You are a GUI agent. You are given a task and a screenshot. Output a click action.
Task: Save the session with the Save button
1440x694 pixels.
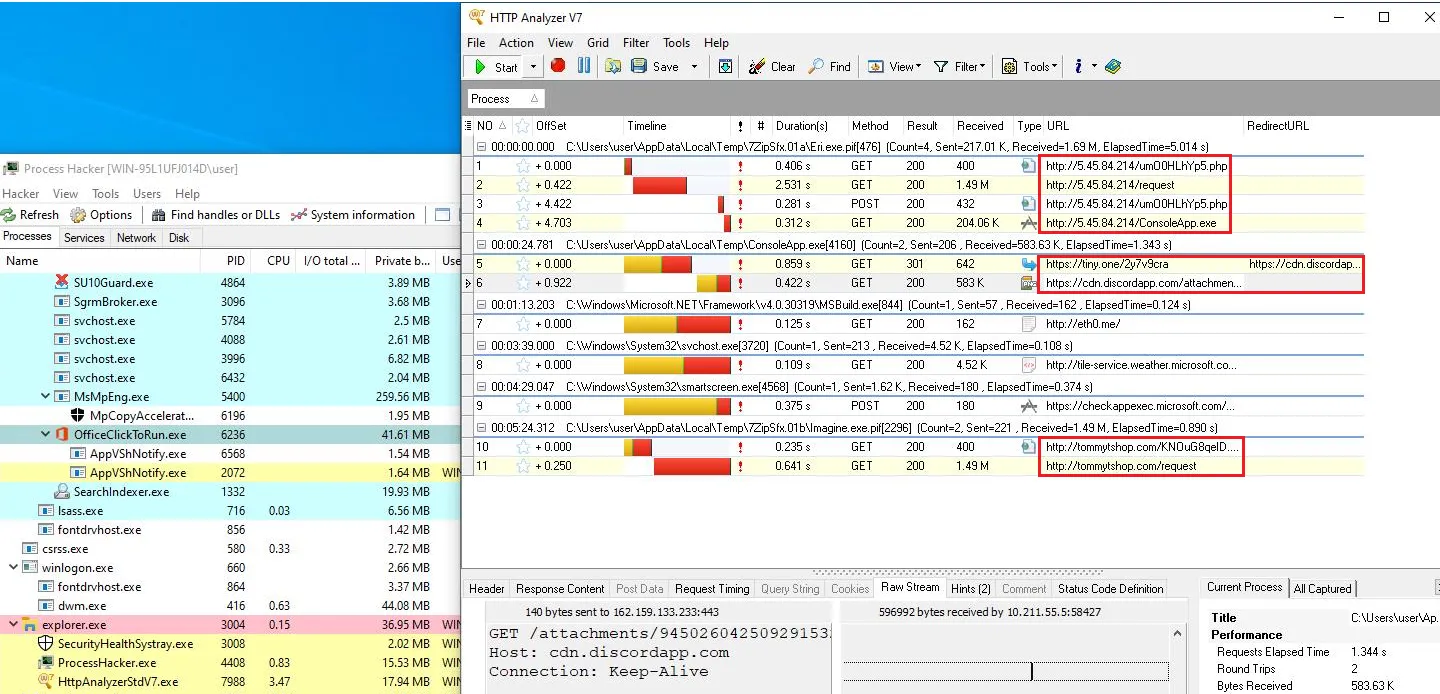click(655, 67)
